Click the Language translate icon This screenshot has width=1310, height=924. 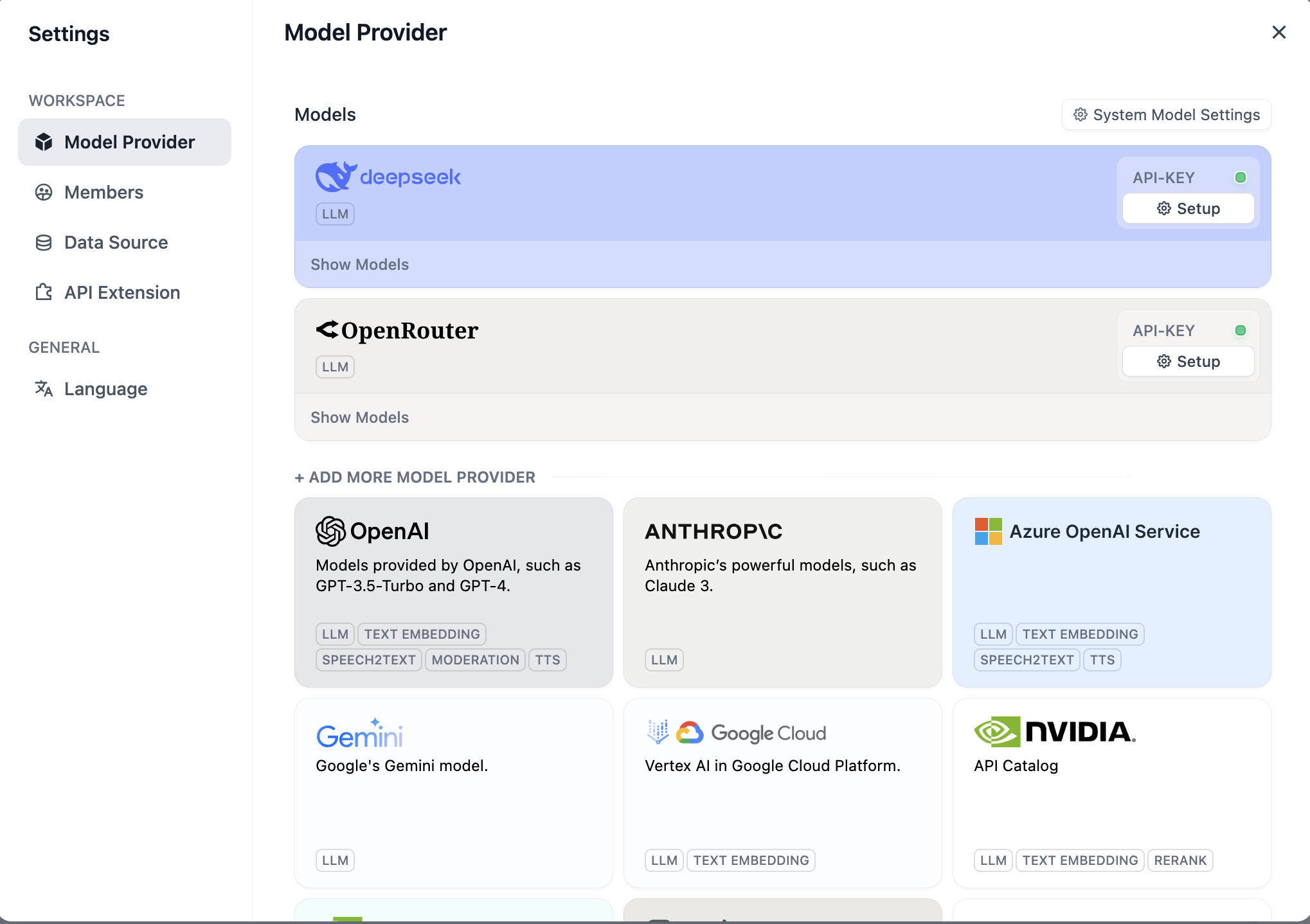(44, 389)
